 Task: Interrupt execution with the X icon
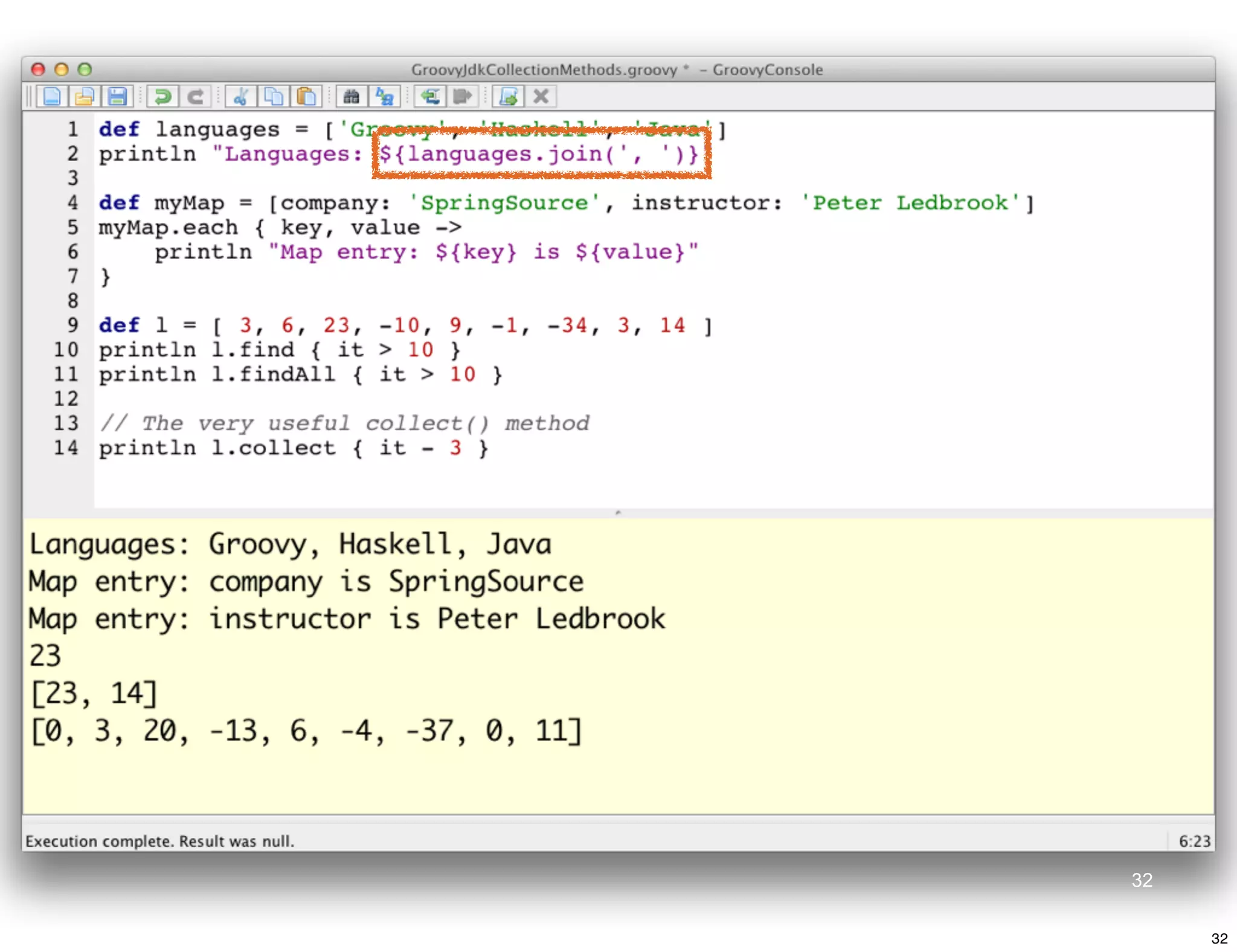click(x=541, y=97)
